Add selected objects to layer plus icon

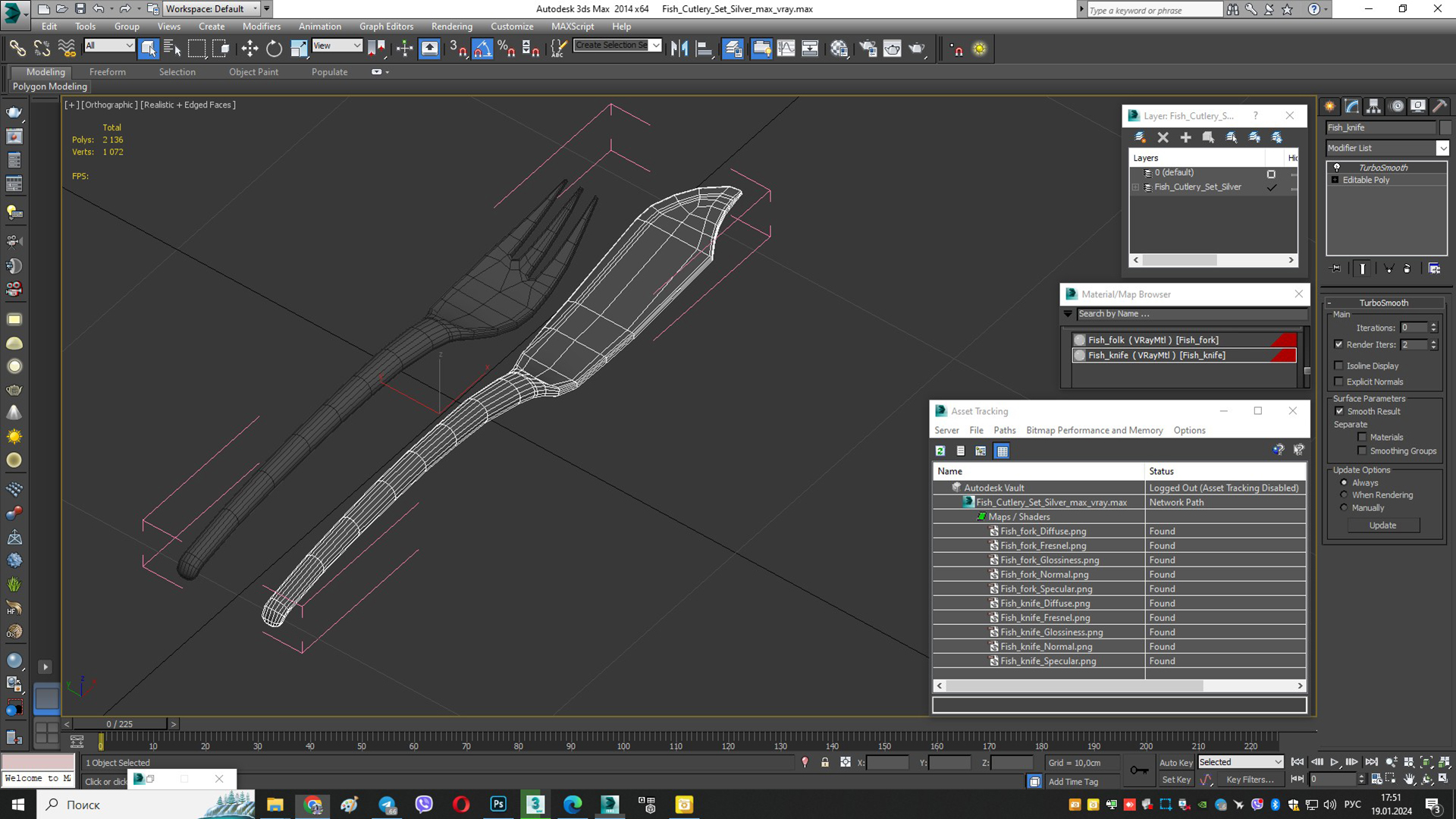click(x=1186, y=137)
